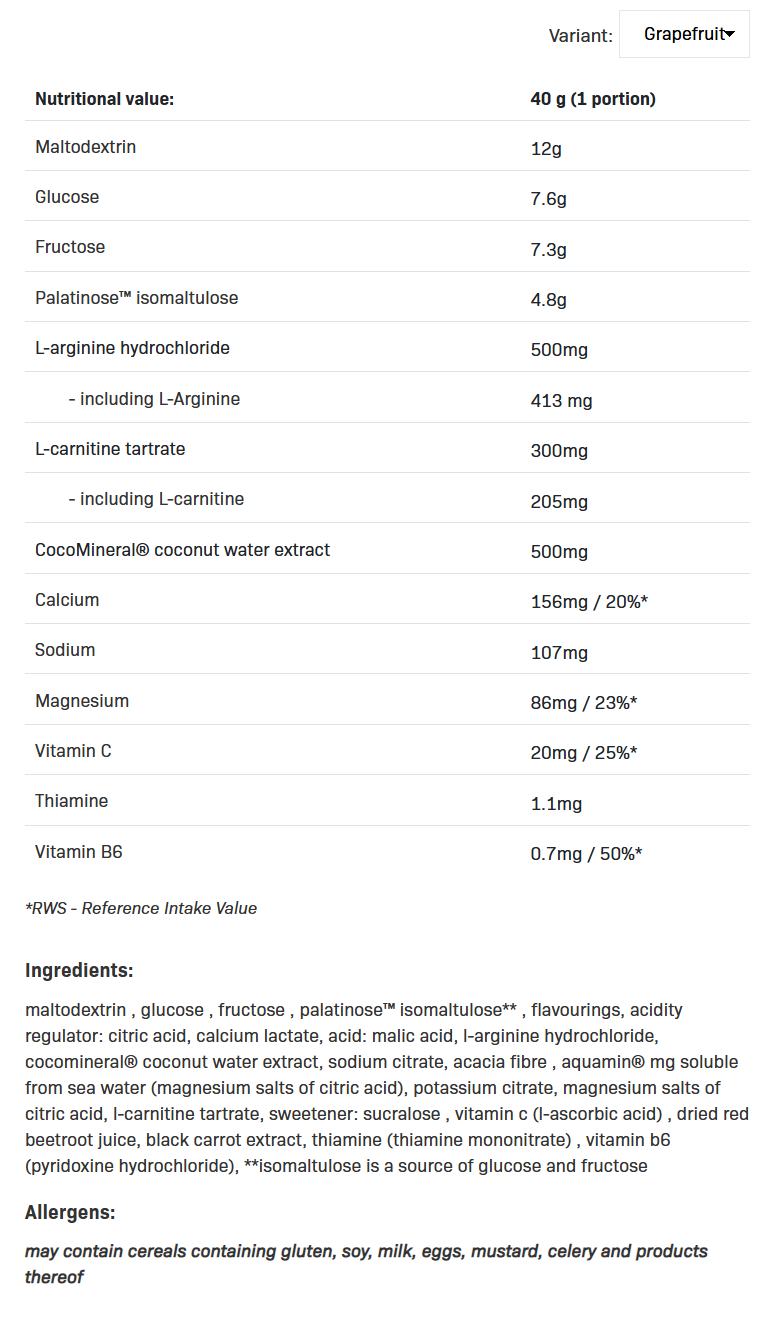Click the RWS Reference Intake Value footnote
This screenshot has width=761, height=1320.
(x=141, y=908)
